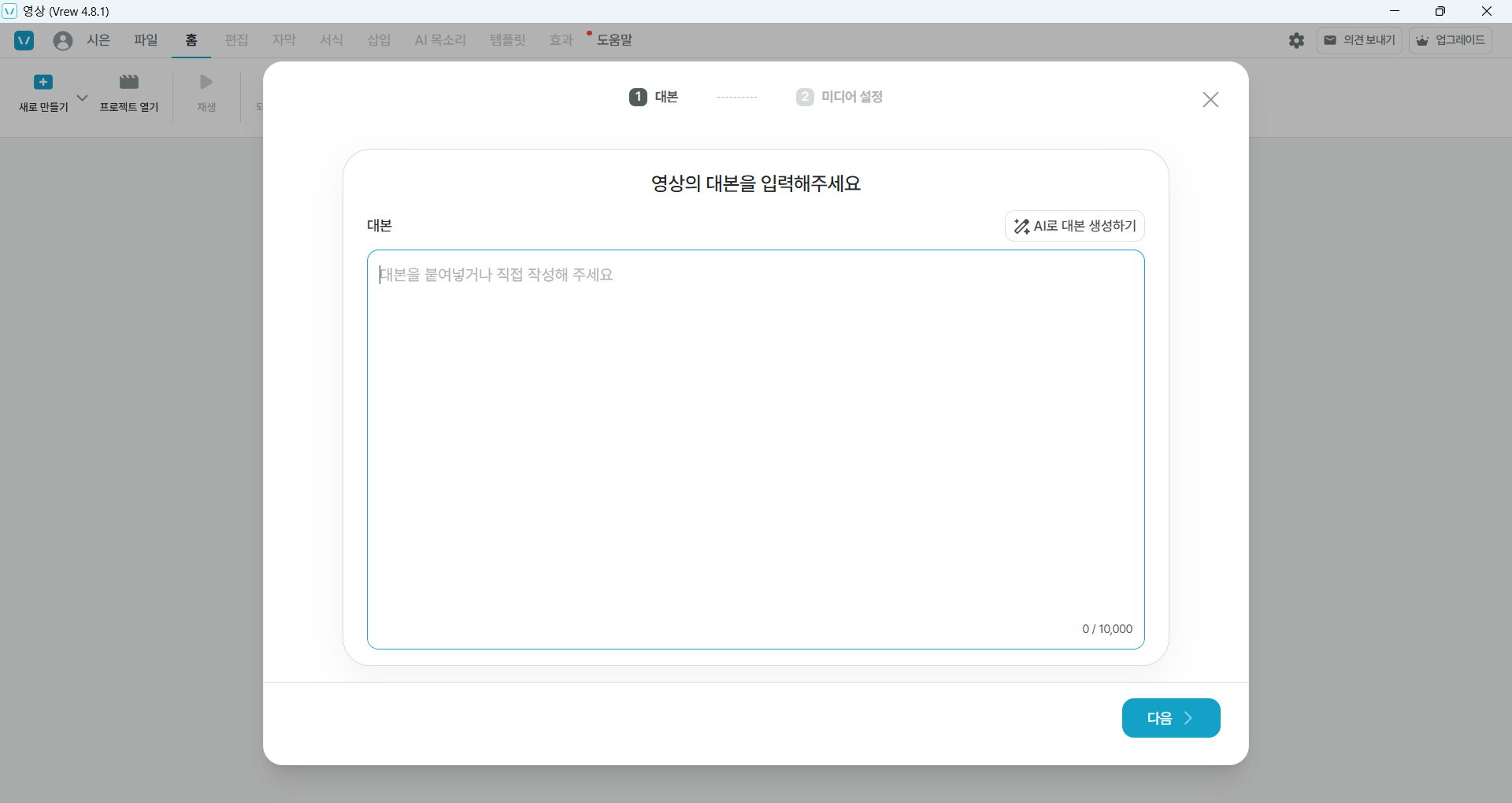Open the 삽입 menu tab

coord(379,40)
